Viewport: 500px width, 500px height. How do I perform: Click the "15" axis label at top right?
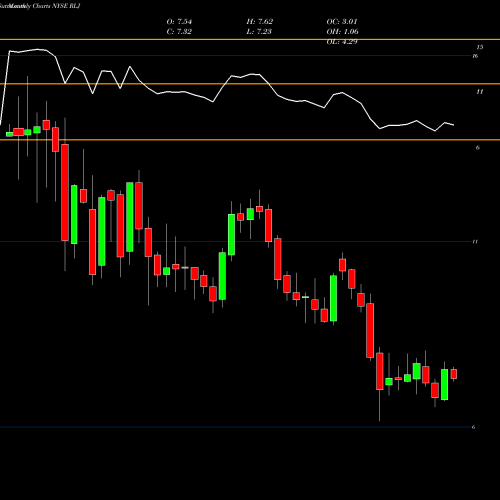(x=480, y=47)
